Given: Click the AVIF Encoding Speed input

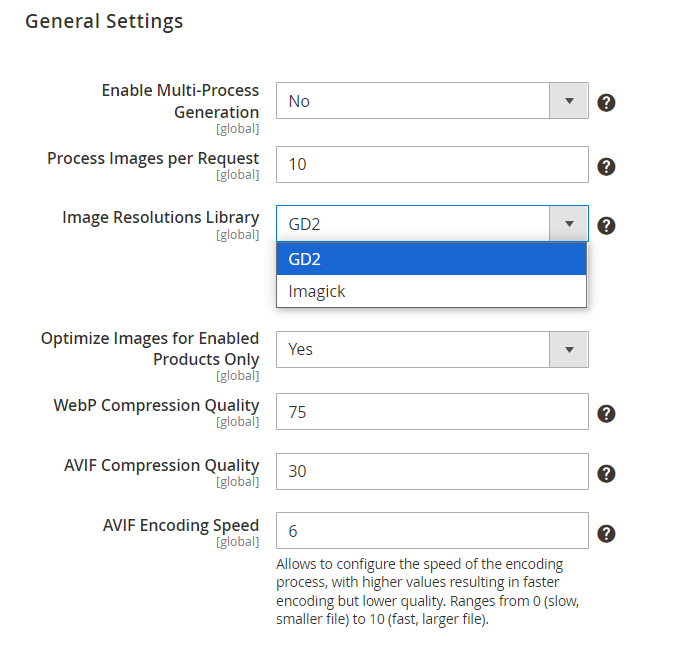Looking at the screenshot, I should coord(432,530).
